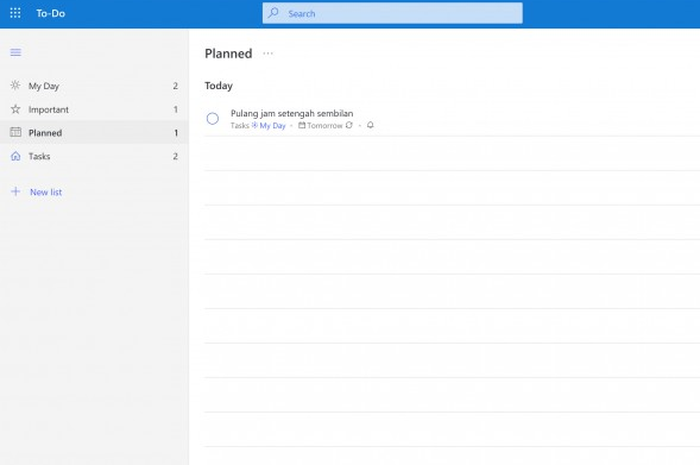This screenshot has width=700, height=465.
Task: Click into the Search field
Action: click(x=392, y=13)
